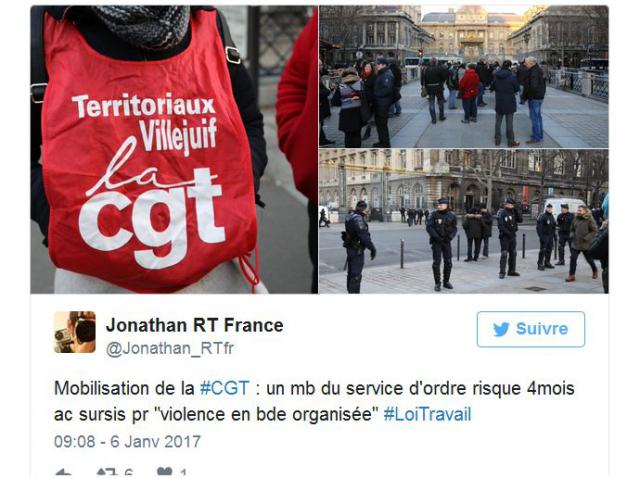The height and width of the screenshot is (478, 640).
Task: Click the tweet text mentioning service d'ordre
Action: click(314, 401)
